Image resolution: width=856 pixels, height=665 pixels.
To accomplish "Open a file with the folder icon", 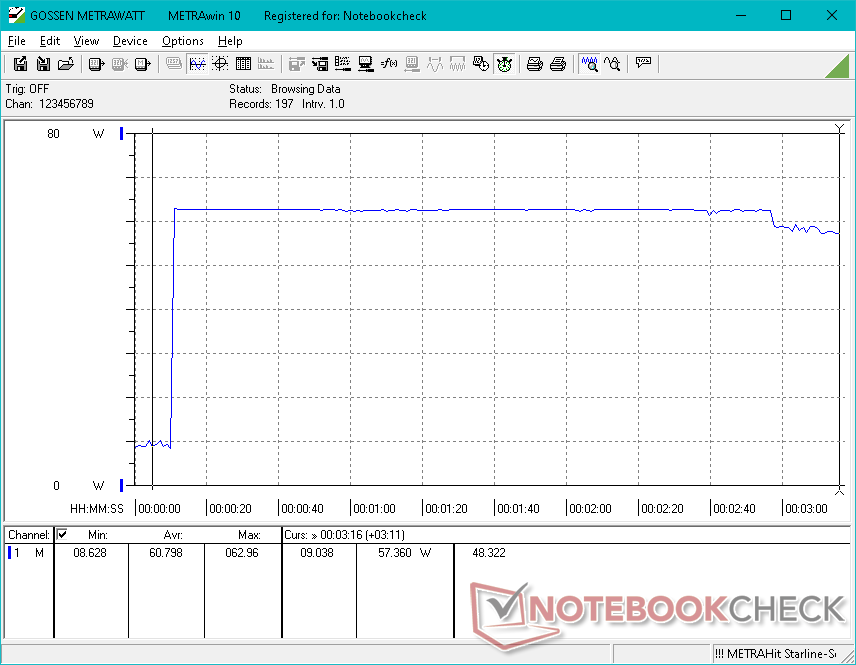I will (66, 64).
